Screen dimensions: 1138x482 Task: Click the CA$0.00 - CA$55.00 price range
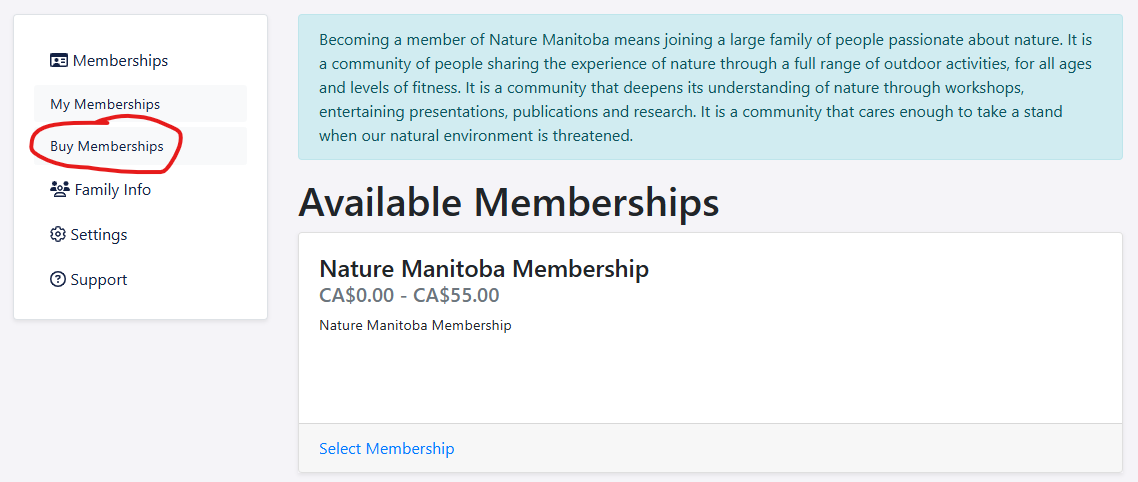pos(409,295)
